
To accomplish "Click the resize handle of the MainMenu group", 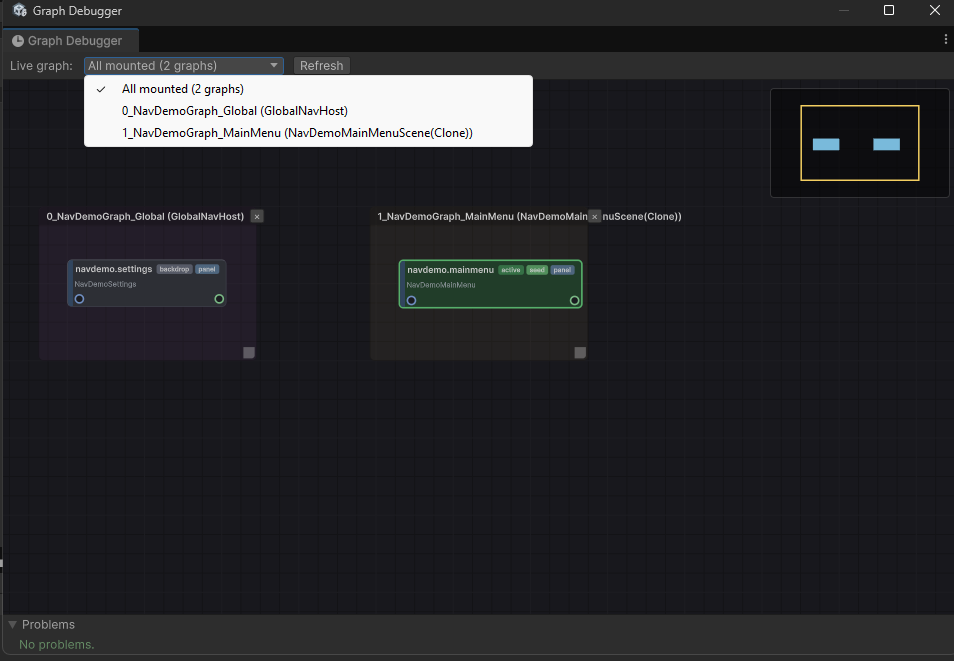I will coord(580,352).
